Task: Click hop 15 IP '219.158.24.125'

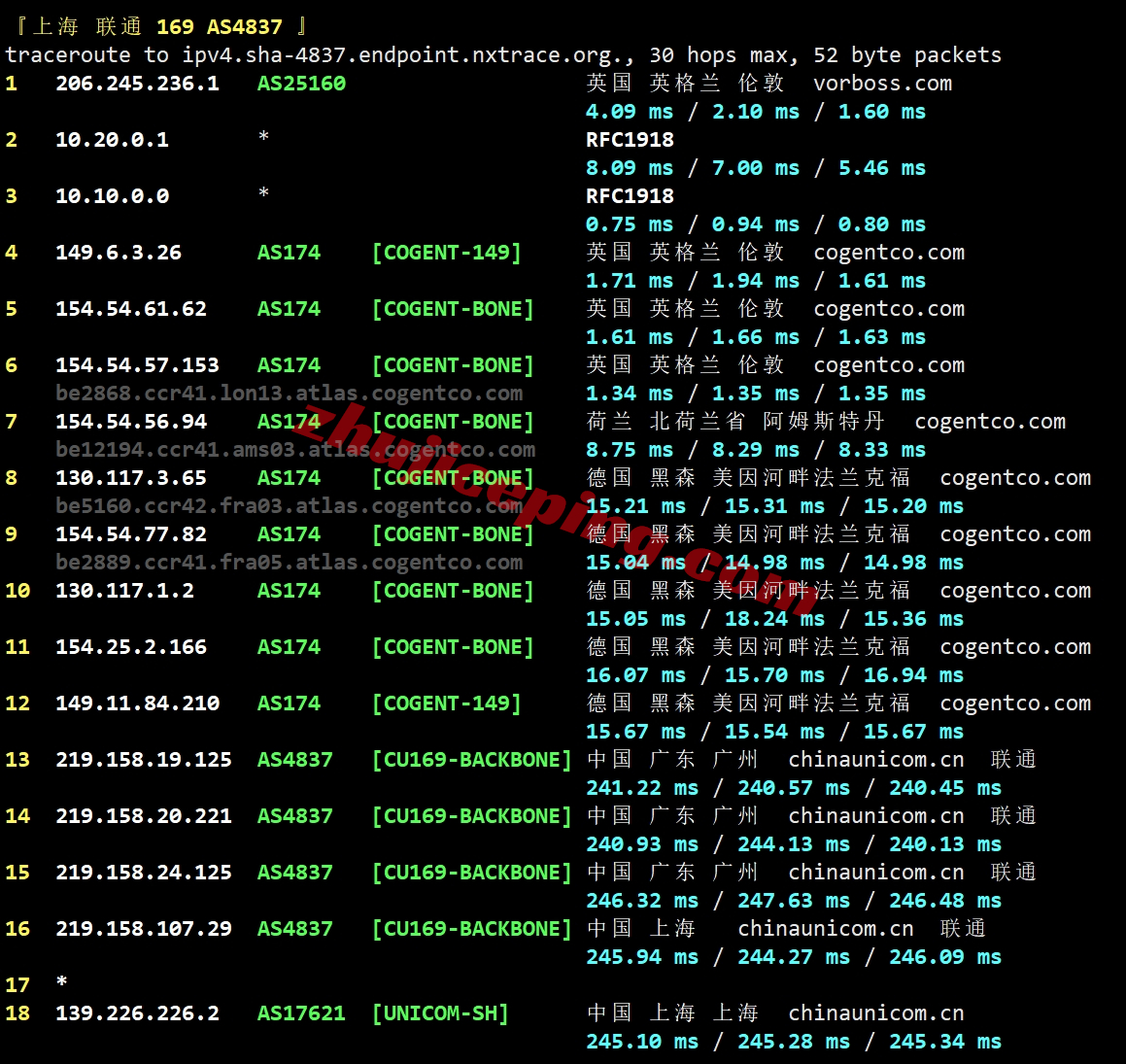Action: [144, 873]
